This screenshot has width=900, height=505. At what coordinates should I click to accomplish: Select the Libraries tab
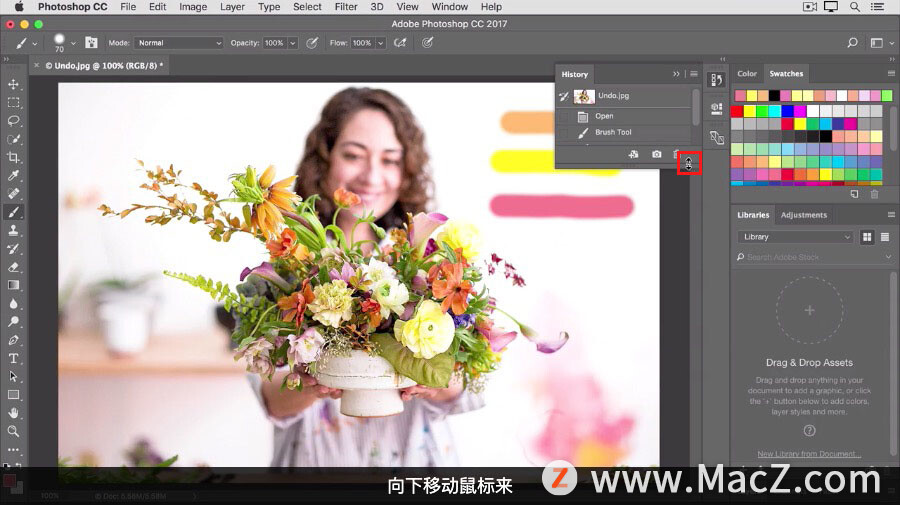coord(753,215)
